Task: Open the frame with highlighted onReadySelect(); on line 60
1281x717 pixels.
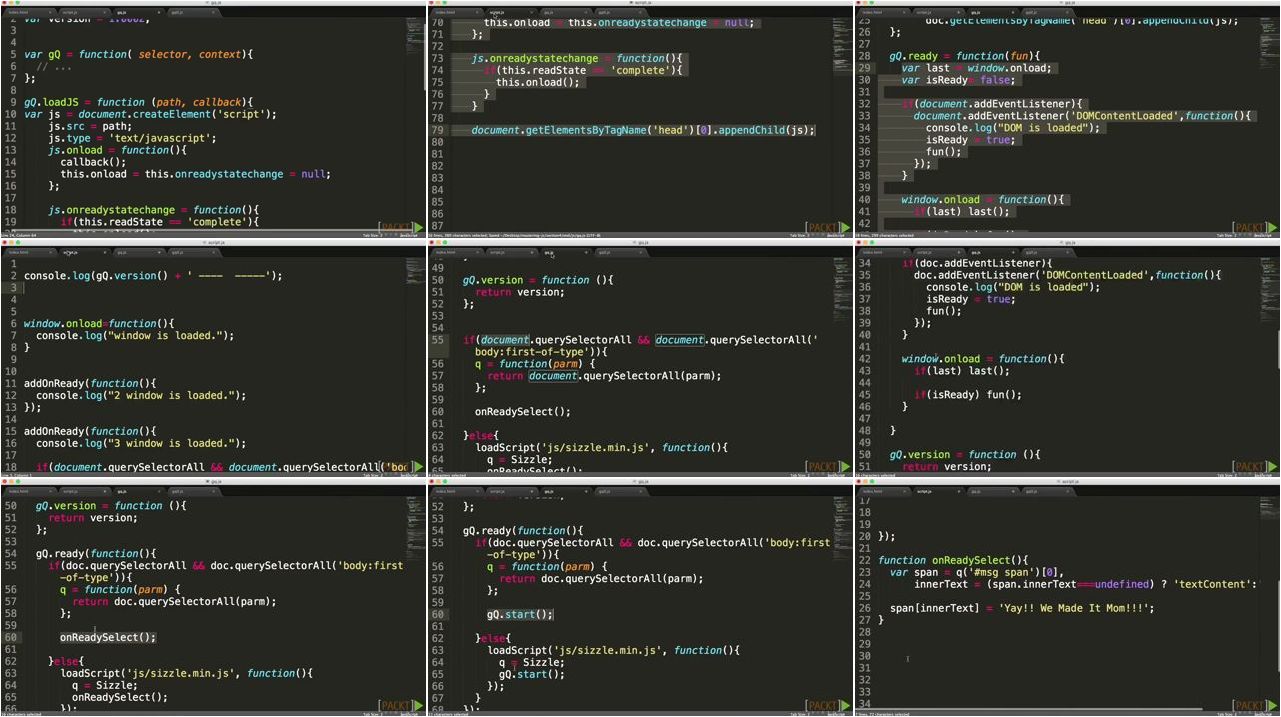Action: (213, 597)
